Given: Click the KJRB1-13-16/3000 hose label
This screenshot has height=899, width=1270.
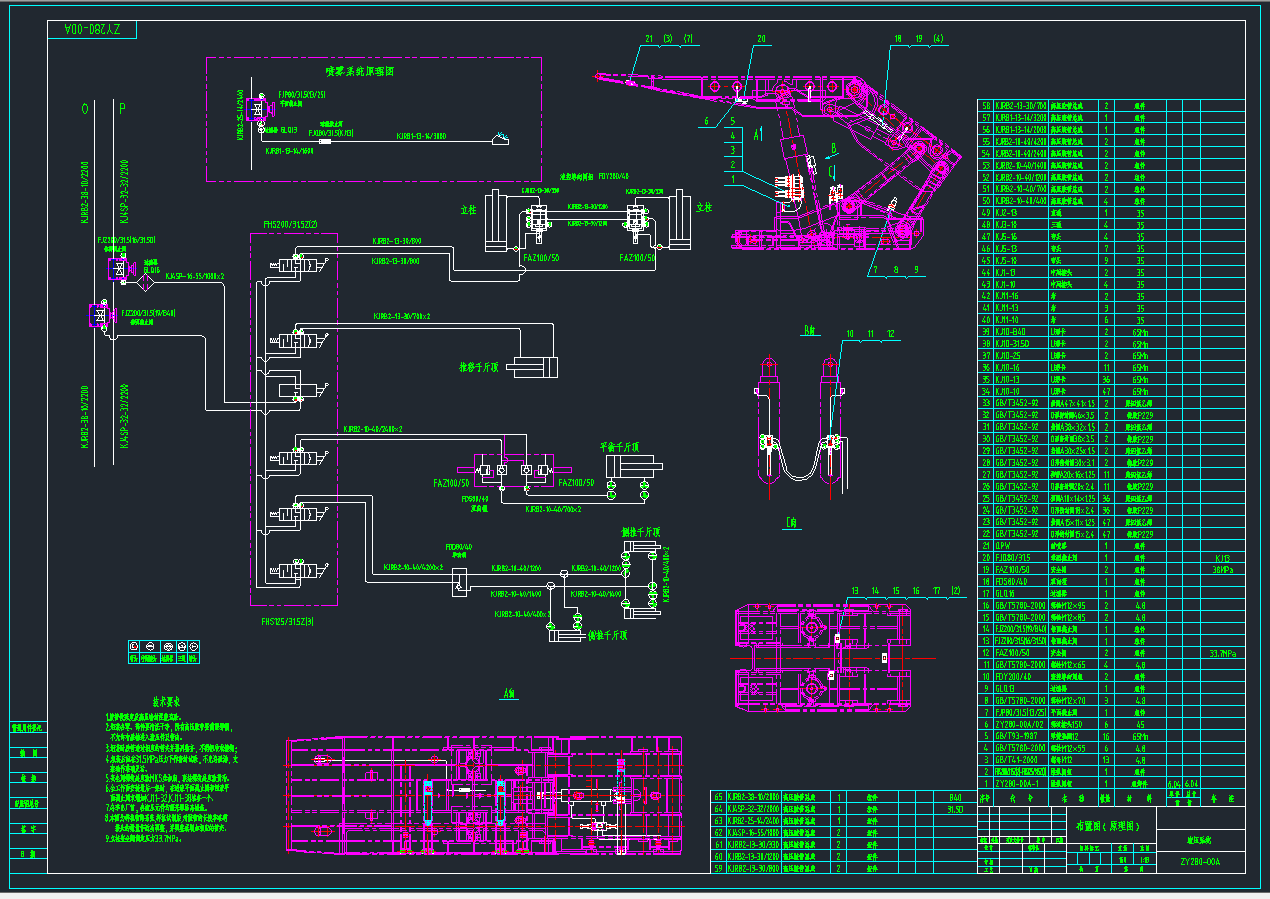Looking at the screenshot, I should click(x=421, y=136).
